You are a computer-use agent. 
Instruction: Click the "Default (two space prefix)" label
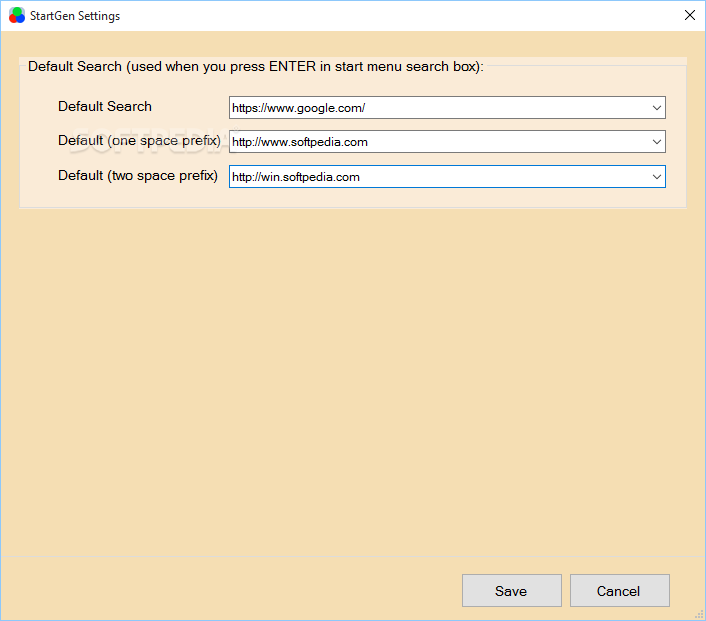point(138,175)
